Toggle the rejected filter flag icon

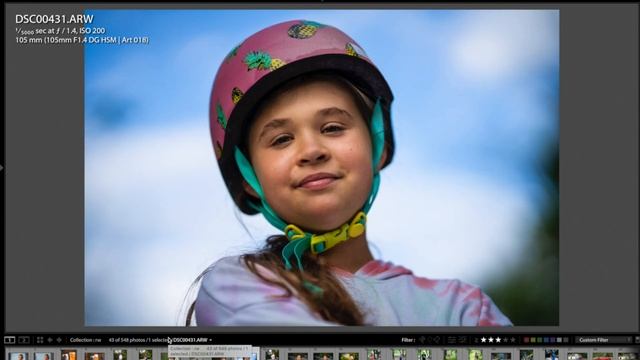(437, 340)
